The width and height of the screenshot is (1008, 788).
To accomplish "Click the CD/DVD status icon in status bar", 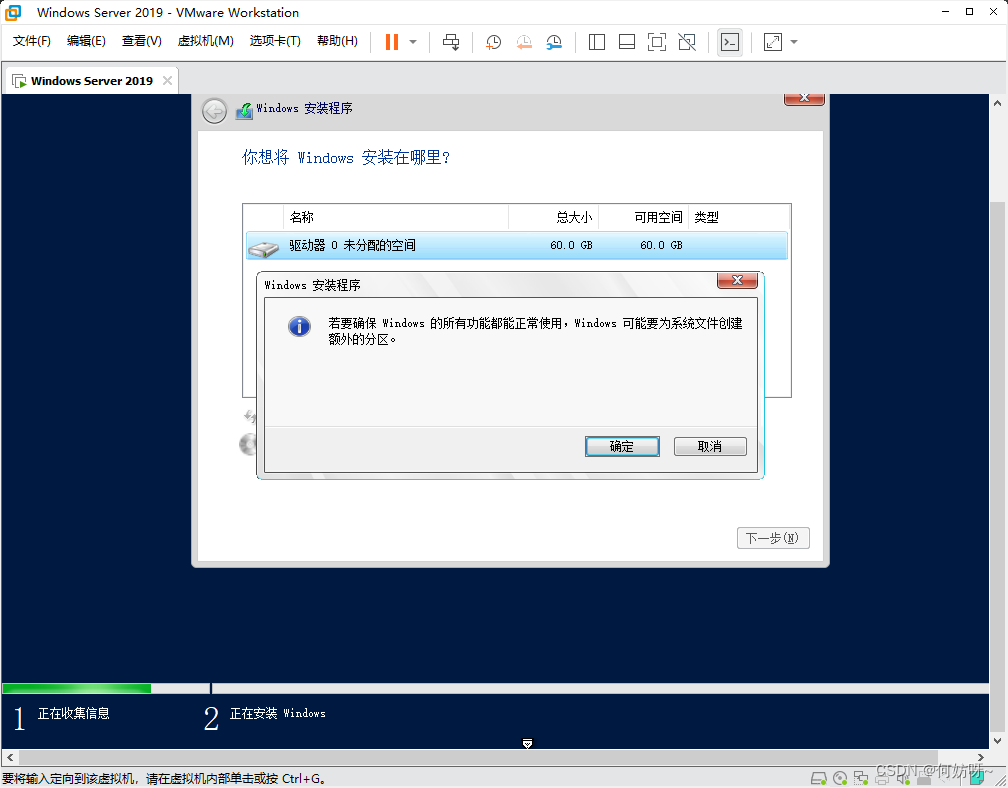I will click(840, 778).
